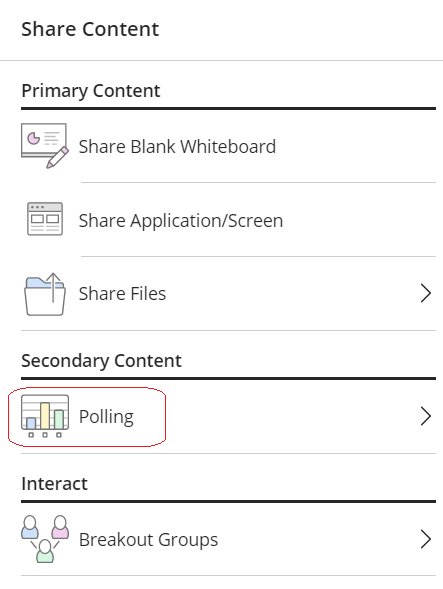443x589 pixels.
Task: Open Polling options via its chevron arrow
Action: (426, 416)
